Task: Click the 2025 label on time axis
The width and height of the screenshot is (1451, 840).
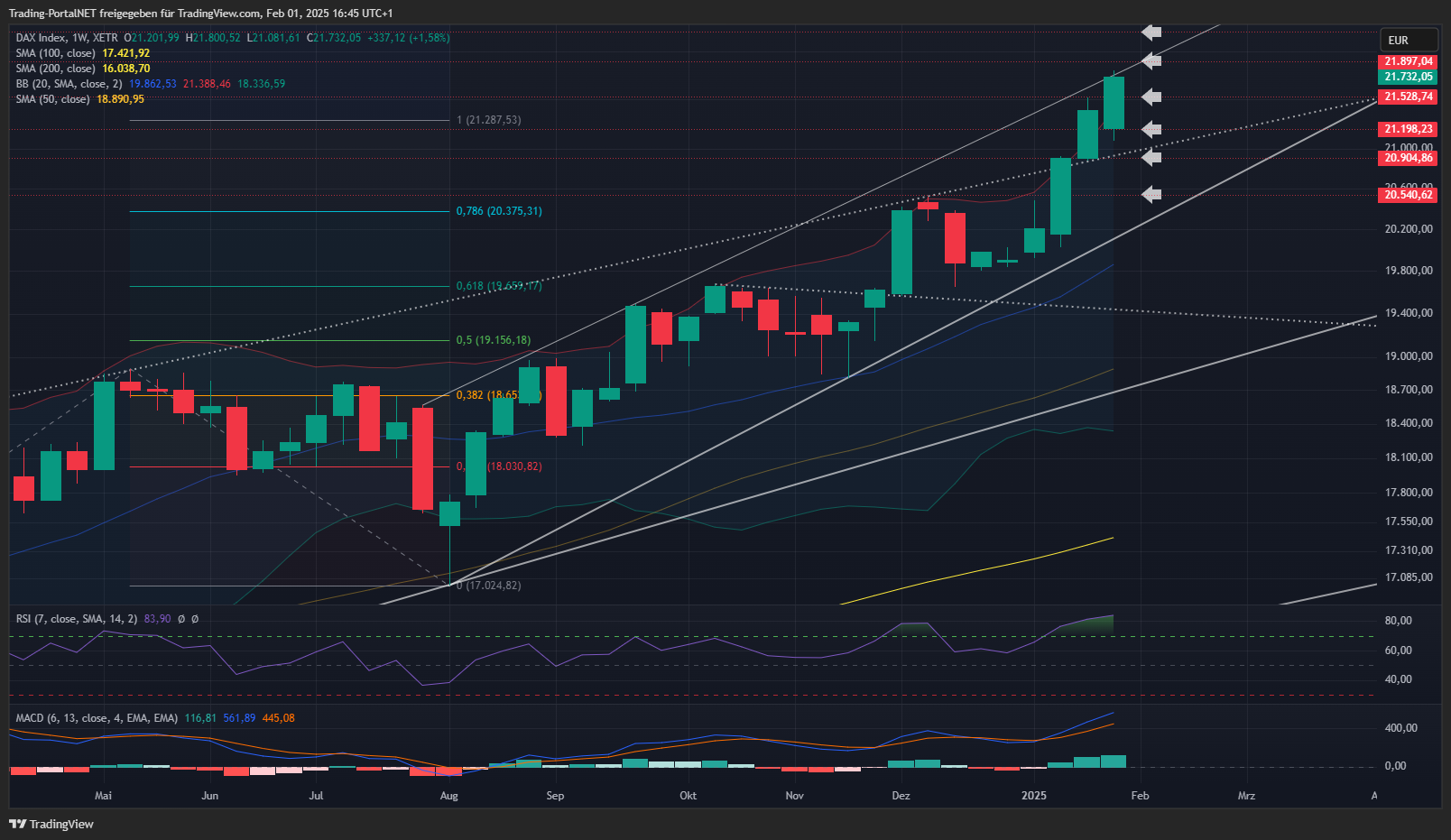Action: [1034, 796]
